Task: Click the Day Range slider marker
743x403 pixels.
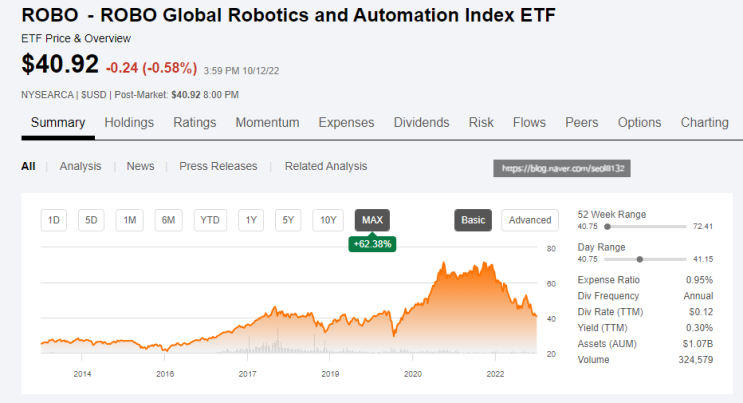Action: click(x=640, y=259)
